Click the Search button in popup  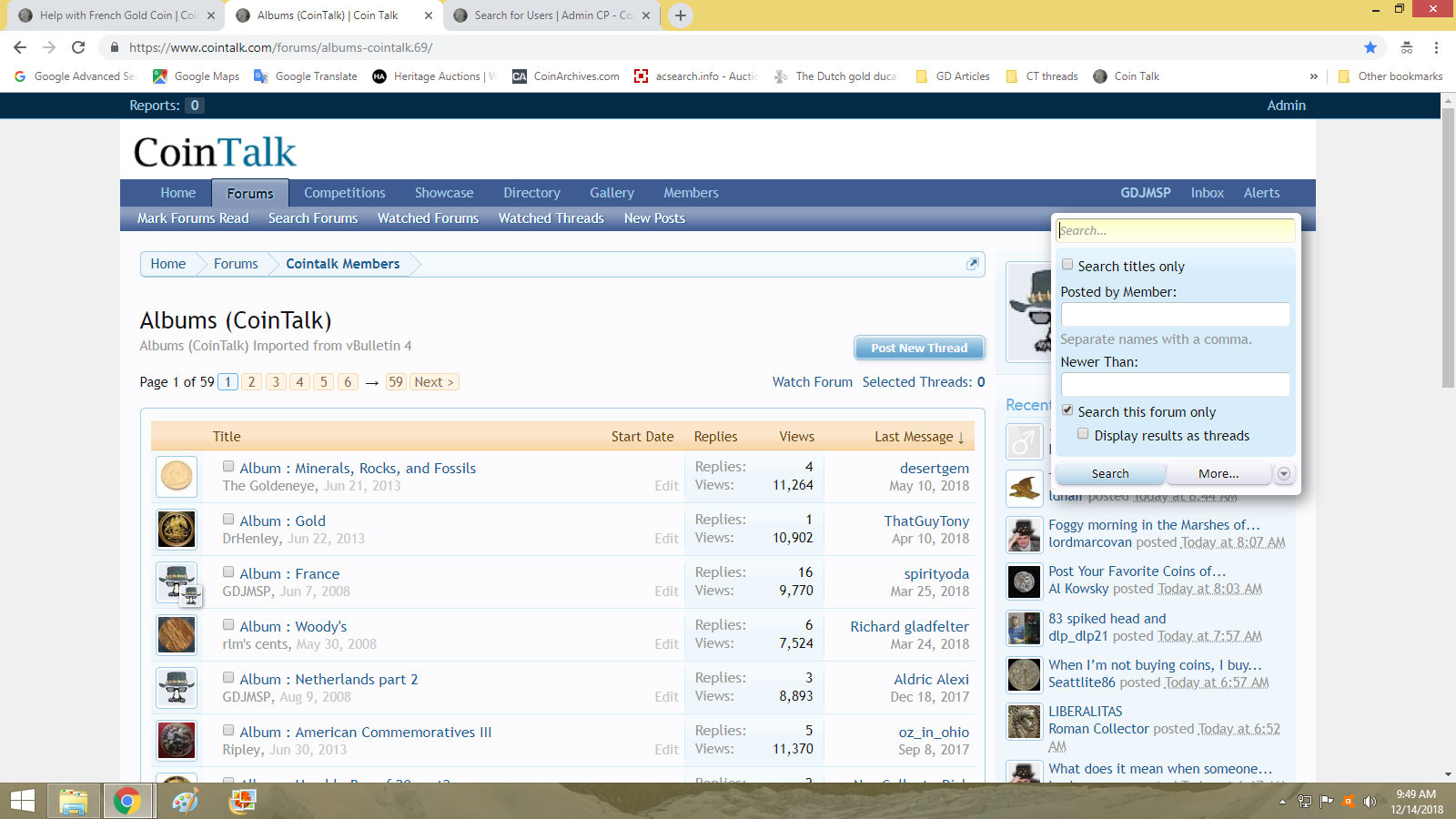pos(1110,473)
